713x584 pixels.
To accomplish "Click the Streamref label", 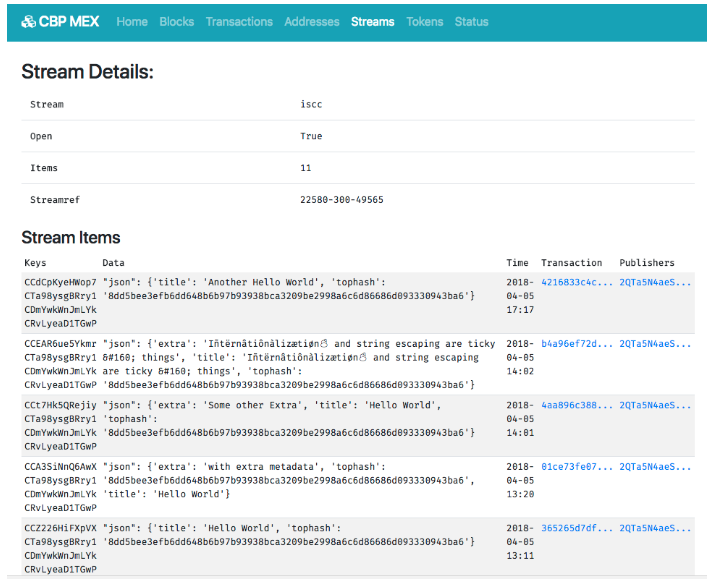I will [55, 200].
